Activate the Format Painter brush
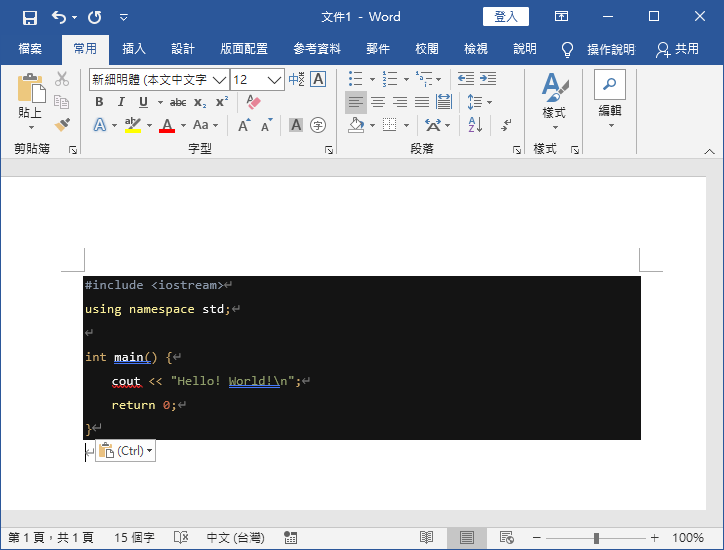 point(62,125)
